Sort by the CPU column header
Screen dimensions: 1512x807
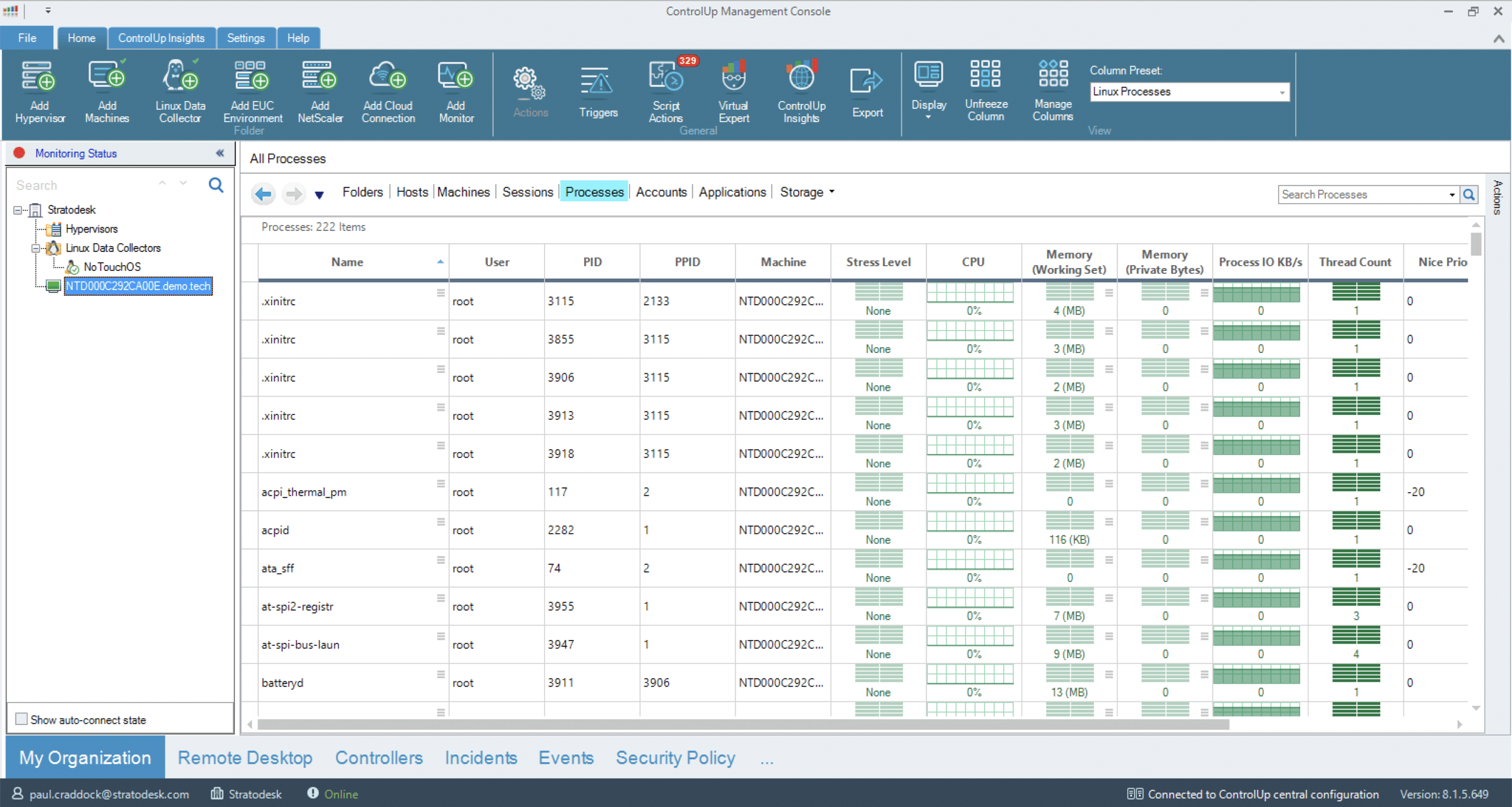973,262
